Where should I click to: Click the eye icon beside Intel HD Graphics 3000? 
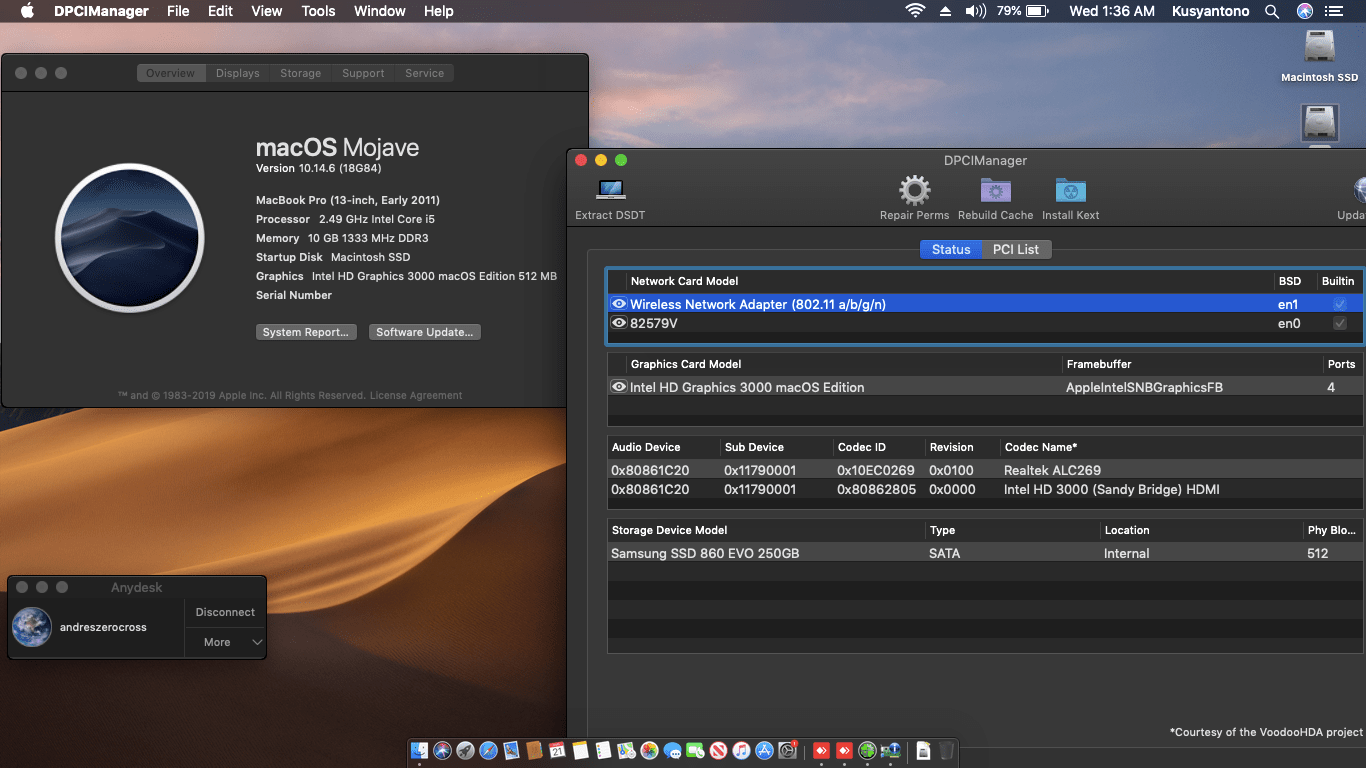click(619, 387)
